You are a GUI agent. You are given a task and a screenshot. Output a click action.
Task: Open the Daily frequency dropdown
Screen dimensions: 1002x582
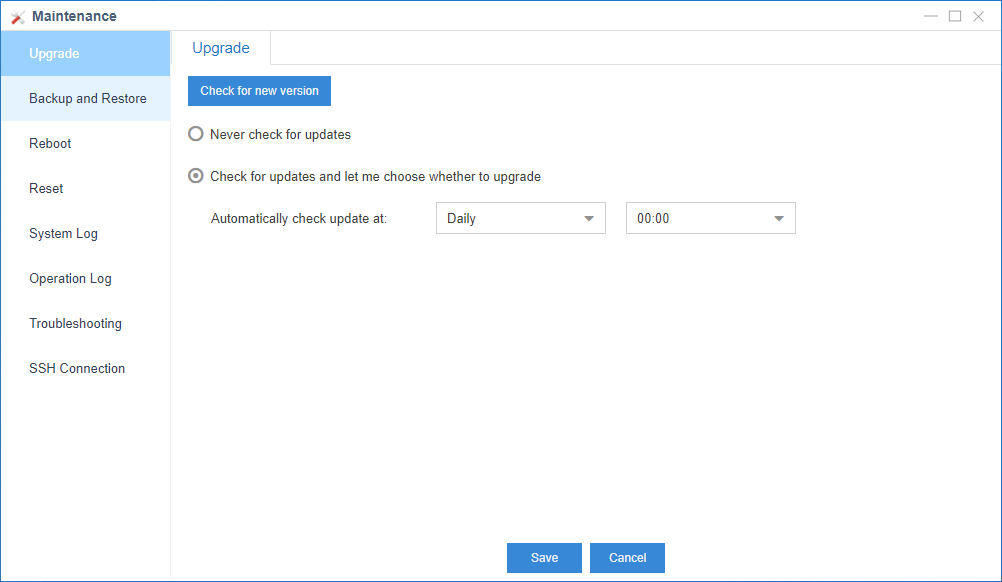[x=520, y=218]
